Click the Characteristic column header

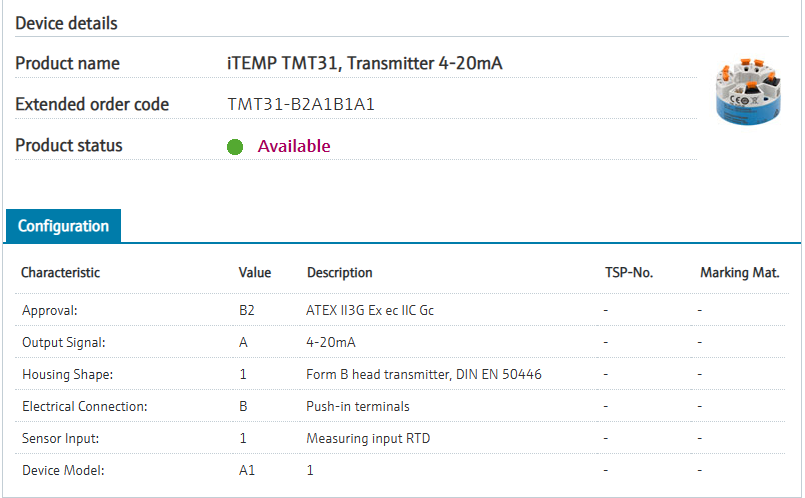coord(61,272)
